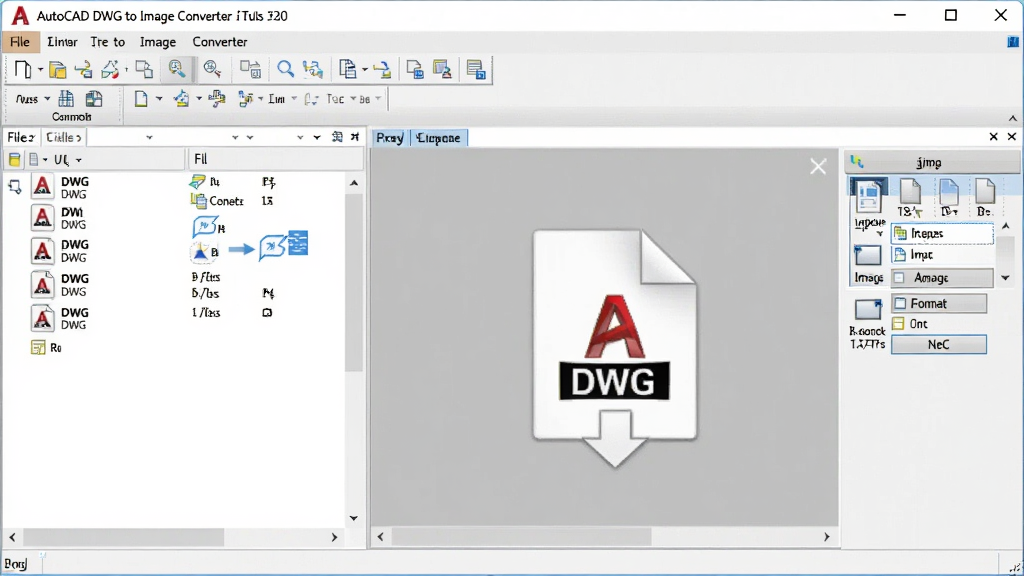Click file list scroll down arrow

point(353,518)
